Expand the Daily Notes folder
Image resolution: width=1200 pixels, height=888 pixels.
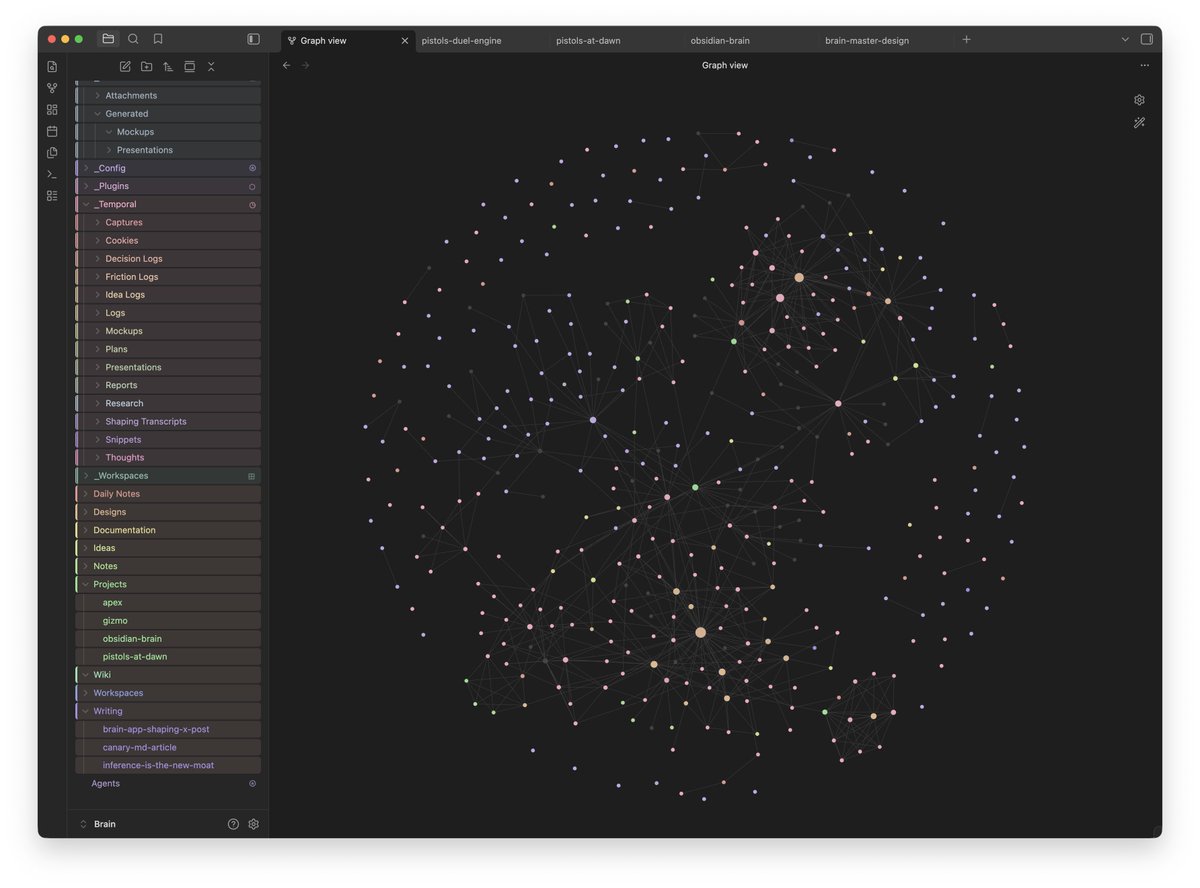168,494
